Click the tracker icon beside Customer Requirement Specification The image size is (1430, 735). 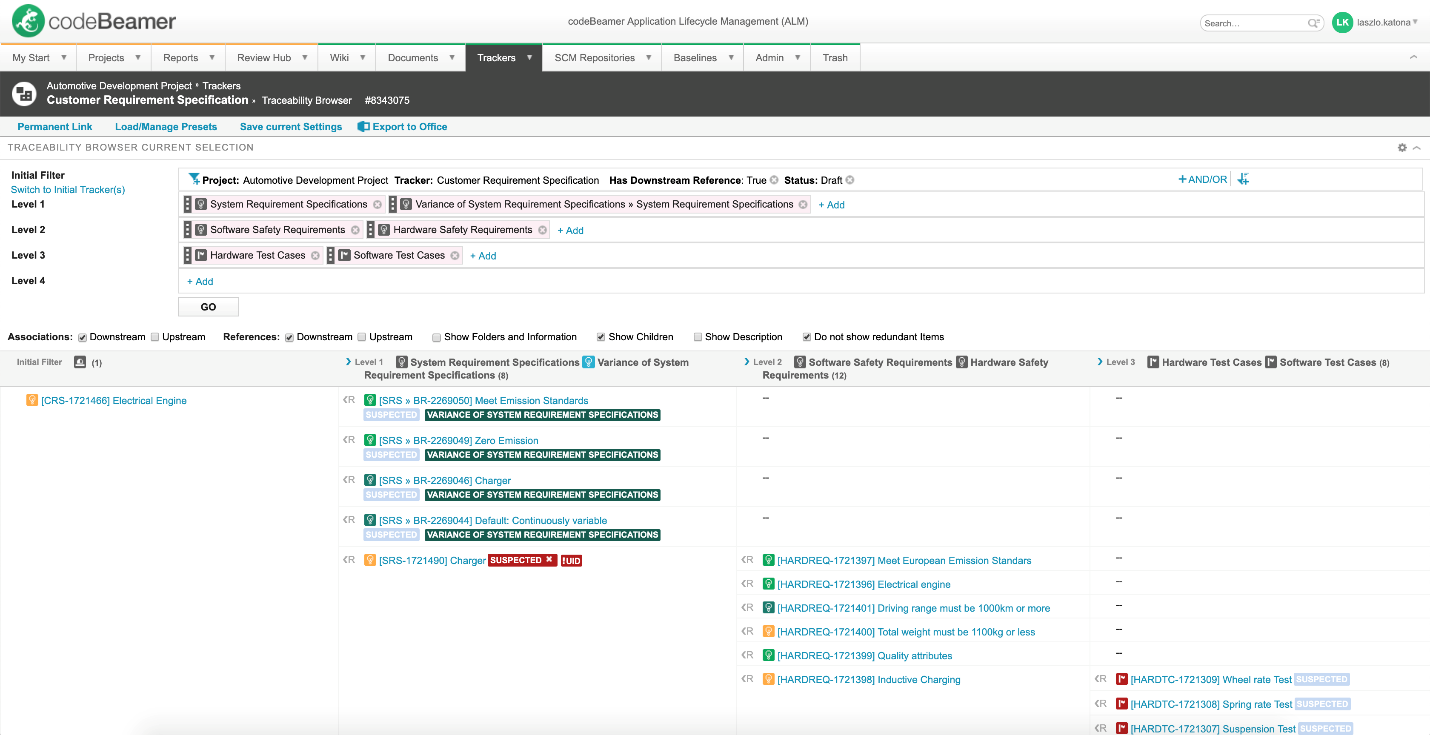(24, 94)
